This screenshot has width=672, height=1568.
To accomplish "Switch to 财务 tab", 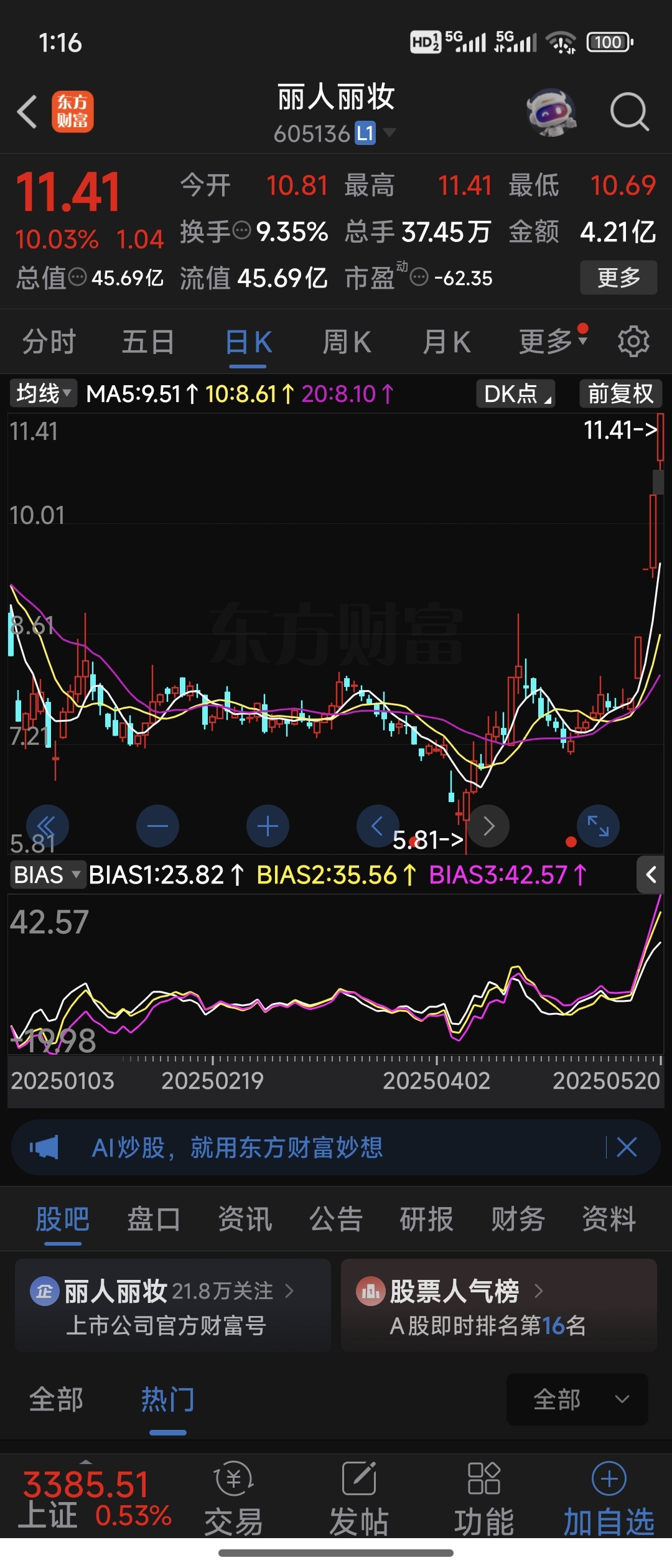I will pos(518,1219).
